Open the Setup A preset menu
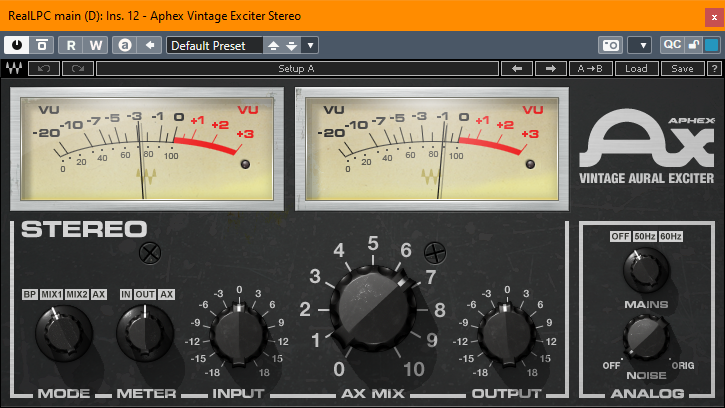This screenshot has width=725, height=408. click(297, 68)
